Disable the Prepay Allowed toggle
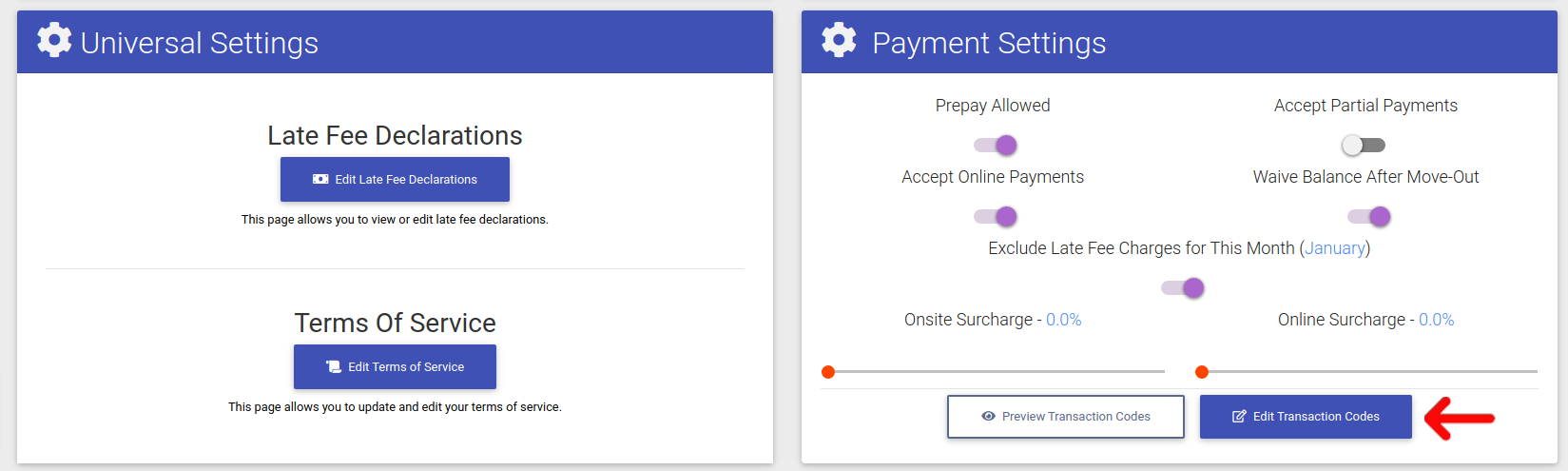Viewport: 1568px width, 471px height. click(996, 145)
